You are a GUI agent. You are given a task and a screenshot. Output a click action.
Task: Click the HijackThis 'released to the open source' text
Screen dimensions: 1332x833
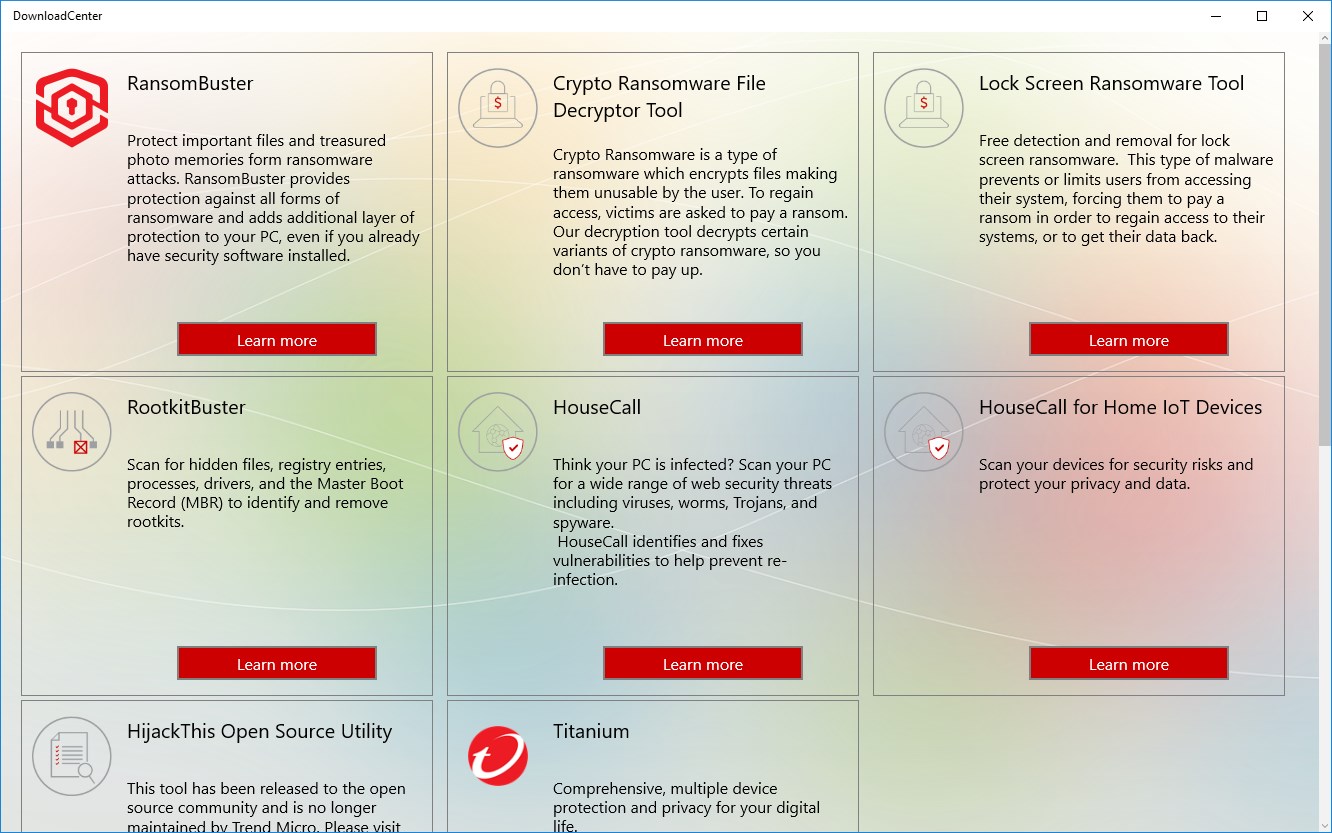(x=266, y=808)
